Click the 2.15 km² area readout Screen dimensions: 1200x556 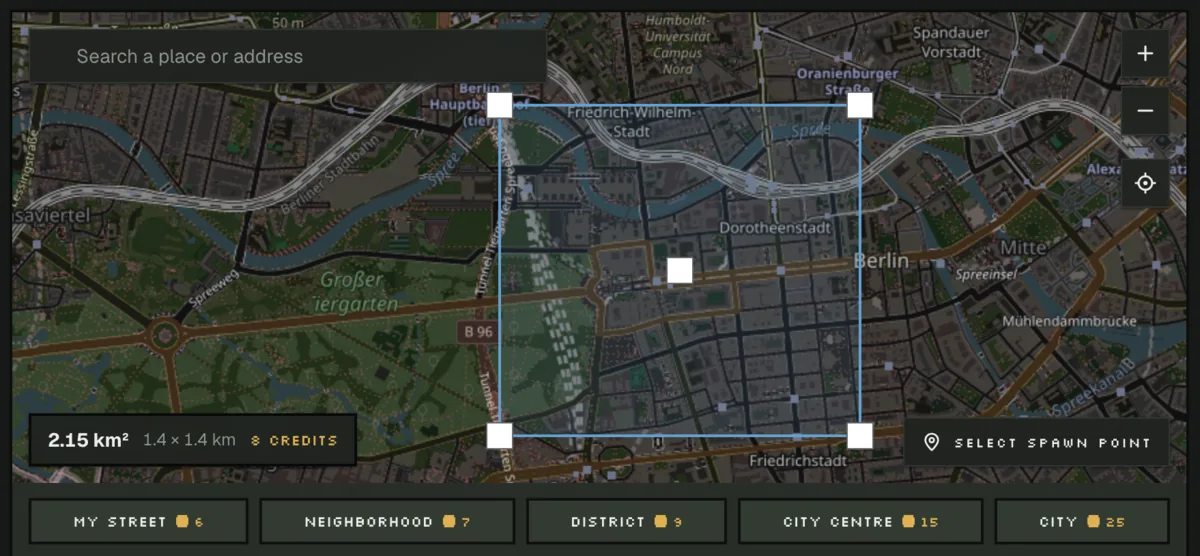[x=88, y=440]
